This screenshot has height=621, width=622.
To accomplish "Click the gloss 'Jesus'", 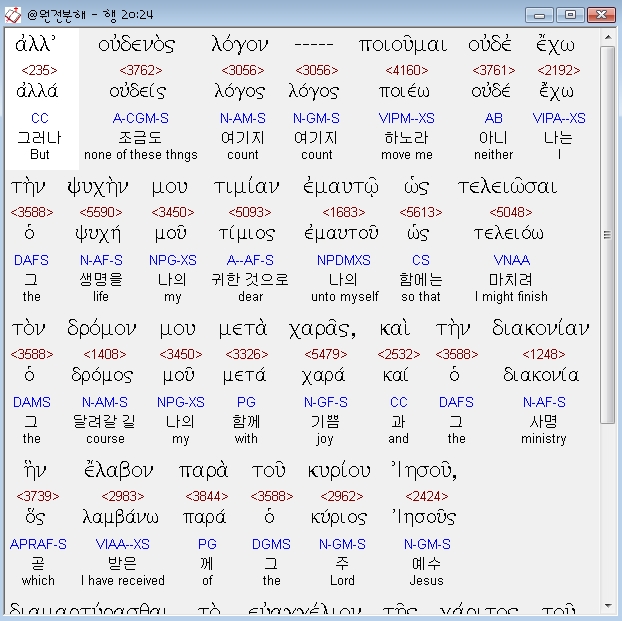I will 426,581.
